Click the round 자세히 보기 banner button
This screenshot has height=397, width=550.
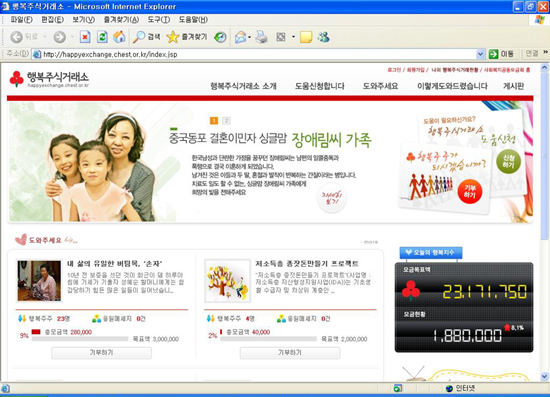coord(331,198)
